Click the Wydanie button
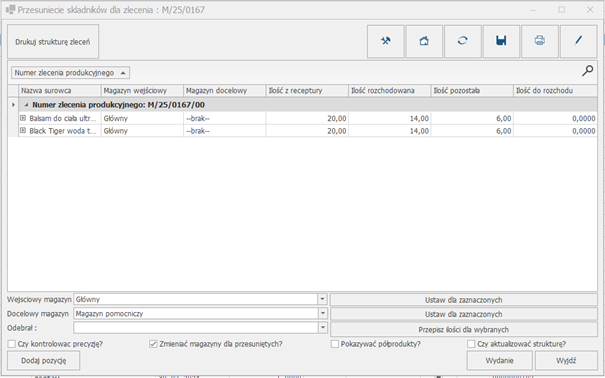Screen dimensions: 605x378 tap(499, 360)
